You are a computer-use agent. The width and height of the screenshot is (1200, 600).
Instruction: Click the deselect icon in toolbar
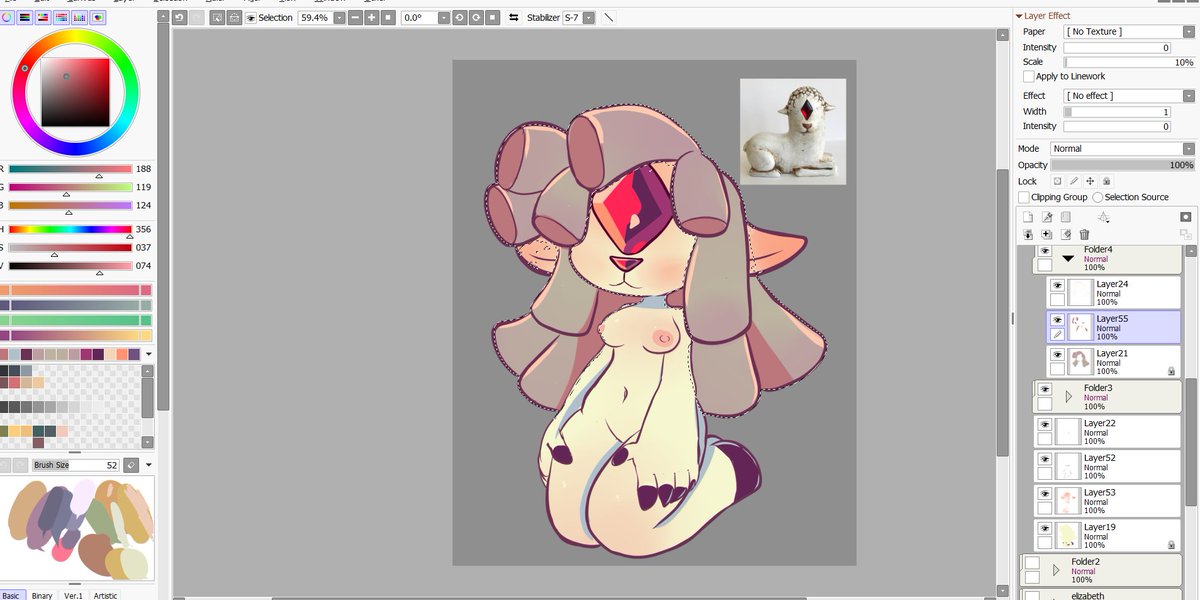coord(217,17)
